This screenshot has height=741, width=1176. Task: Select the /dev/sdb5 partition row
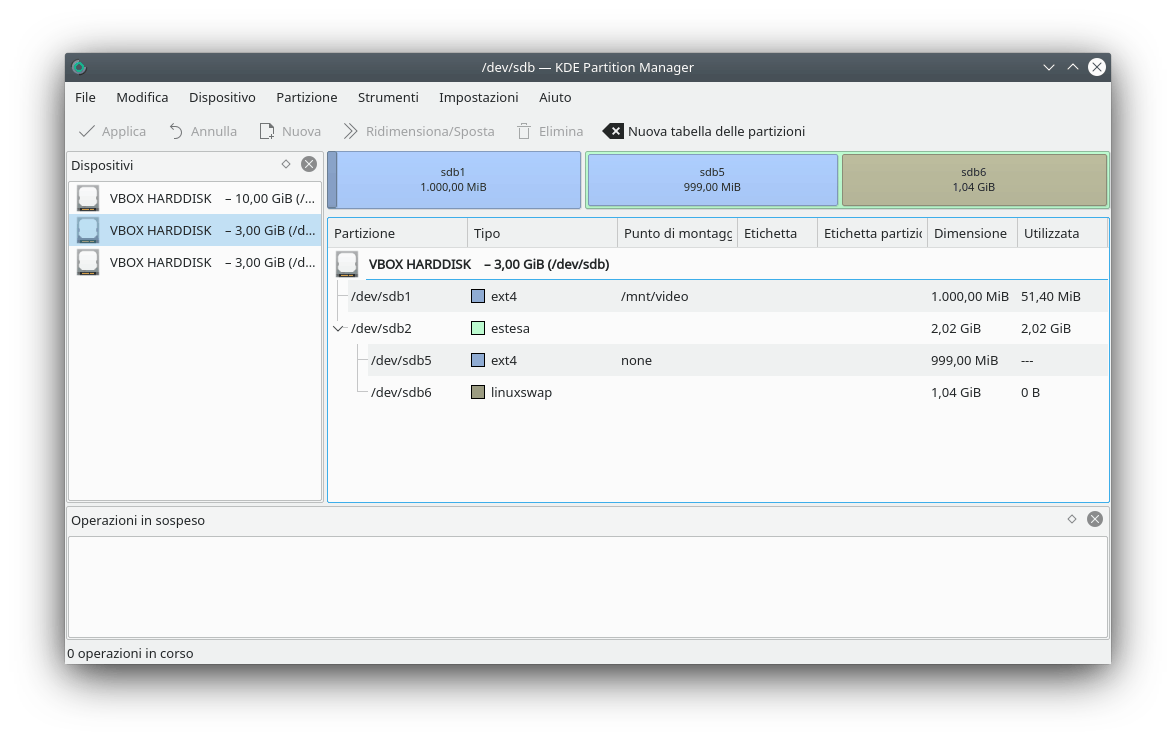[x=718, y=360]
